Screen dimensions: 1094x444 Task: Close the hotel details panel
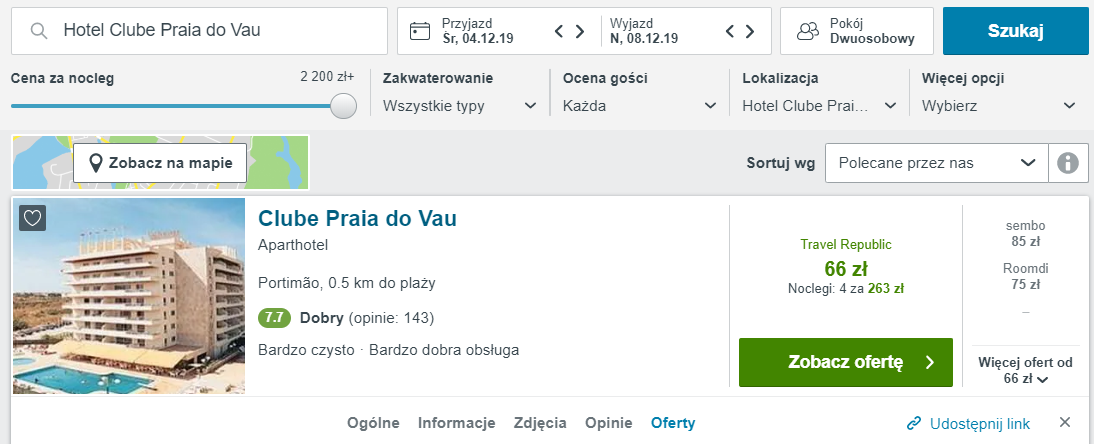click(1065, 423)
